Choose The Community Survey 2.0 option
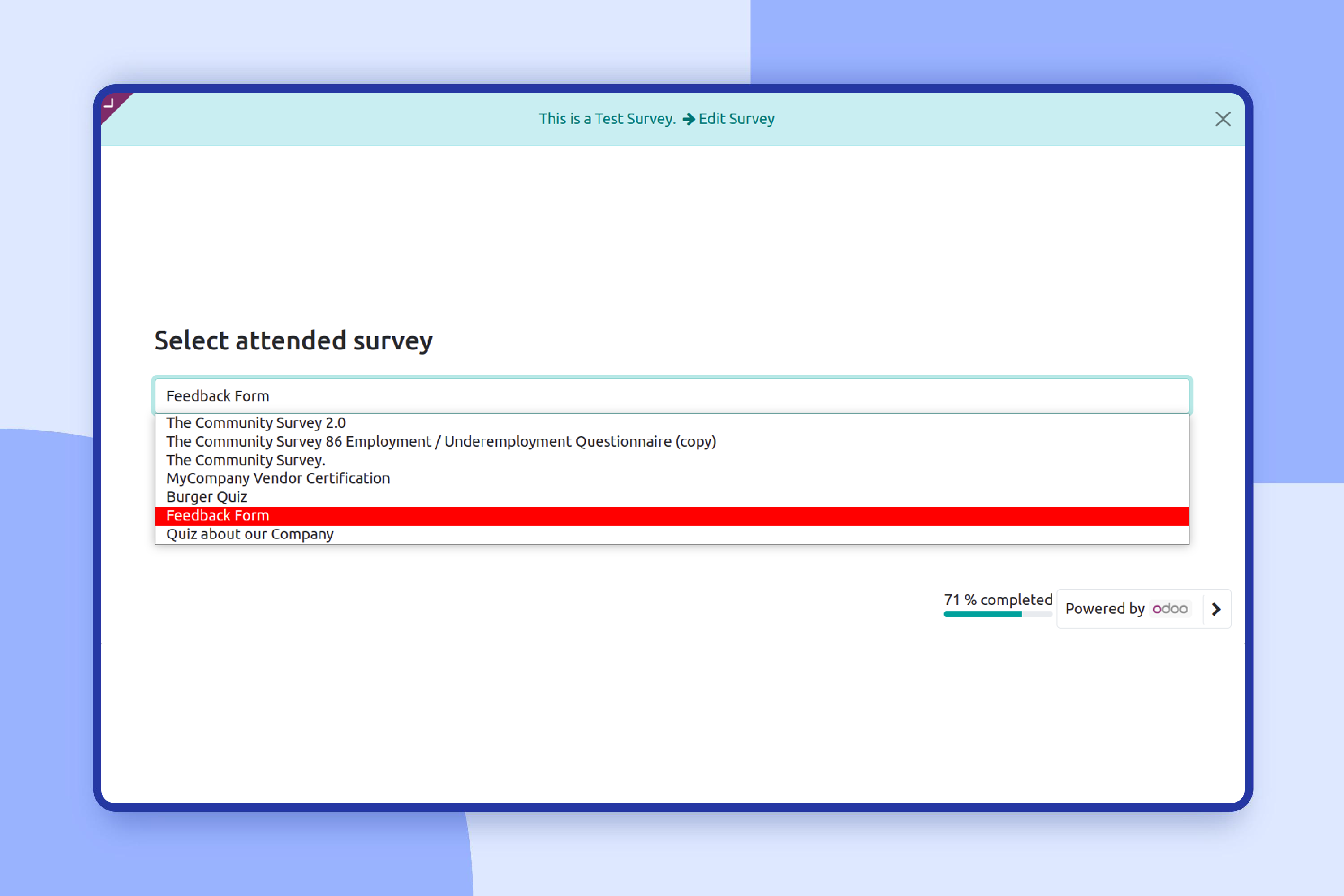This screenshot has height=896, width=1344. click(255, 423)
